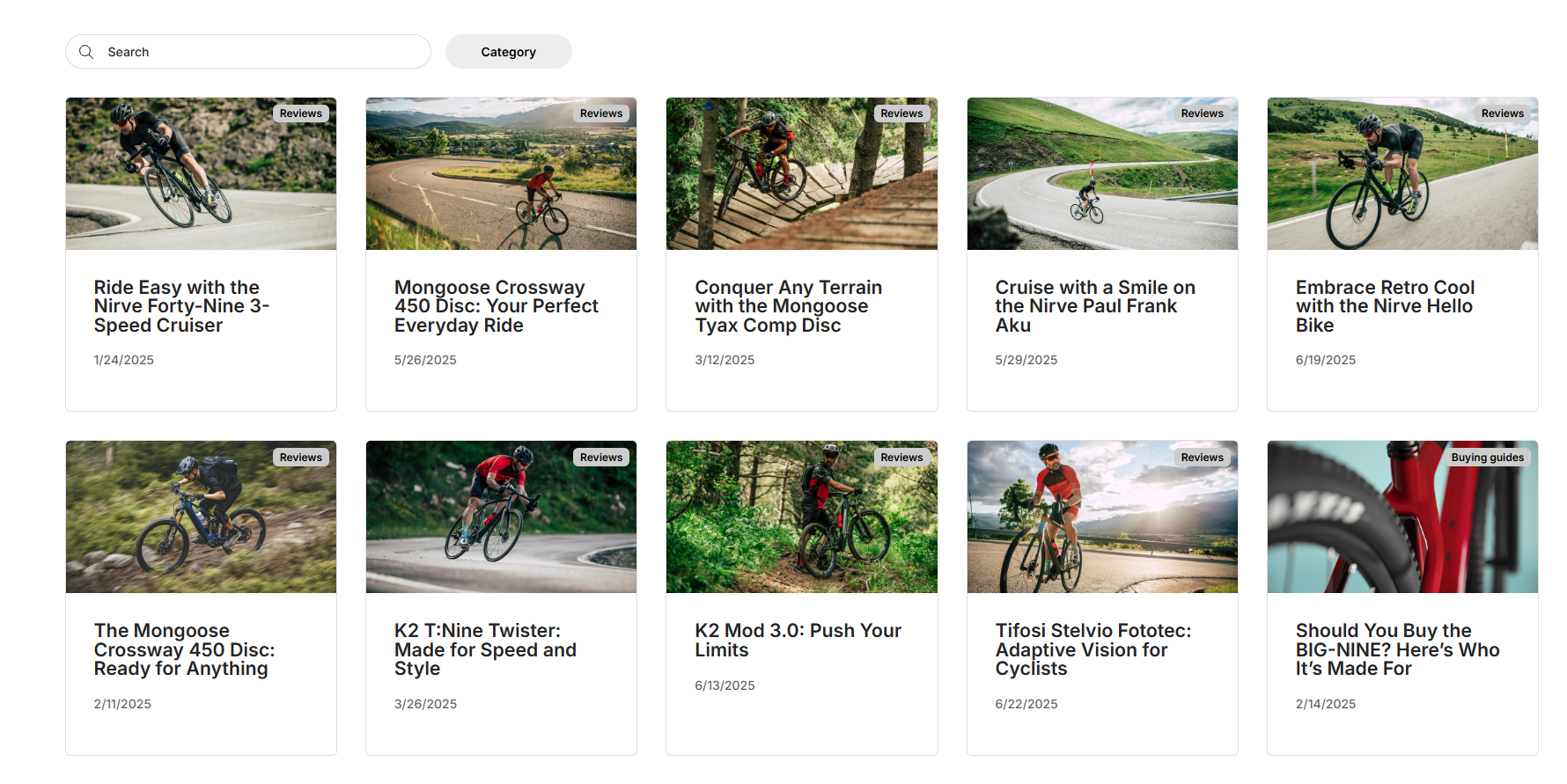
Task: Open the Ride Easy Nirve Forty-Nine thumbnail
Action: (202, 173)
